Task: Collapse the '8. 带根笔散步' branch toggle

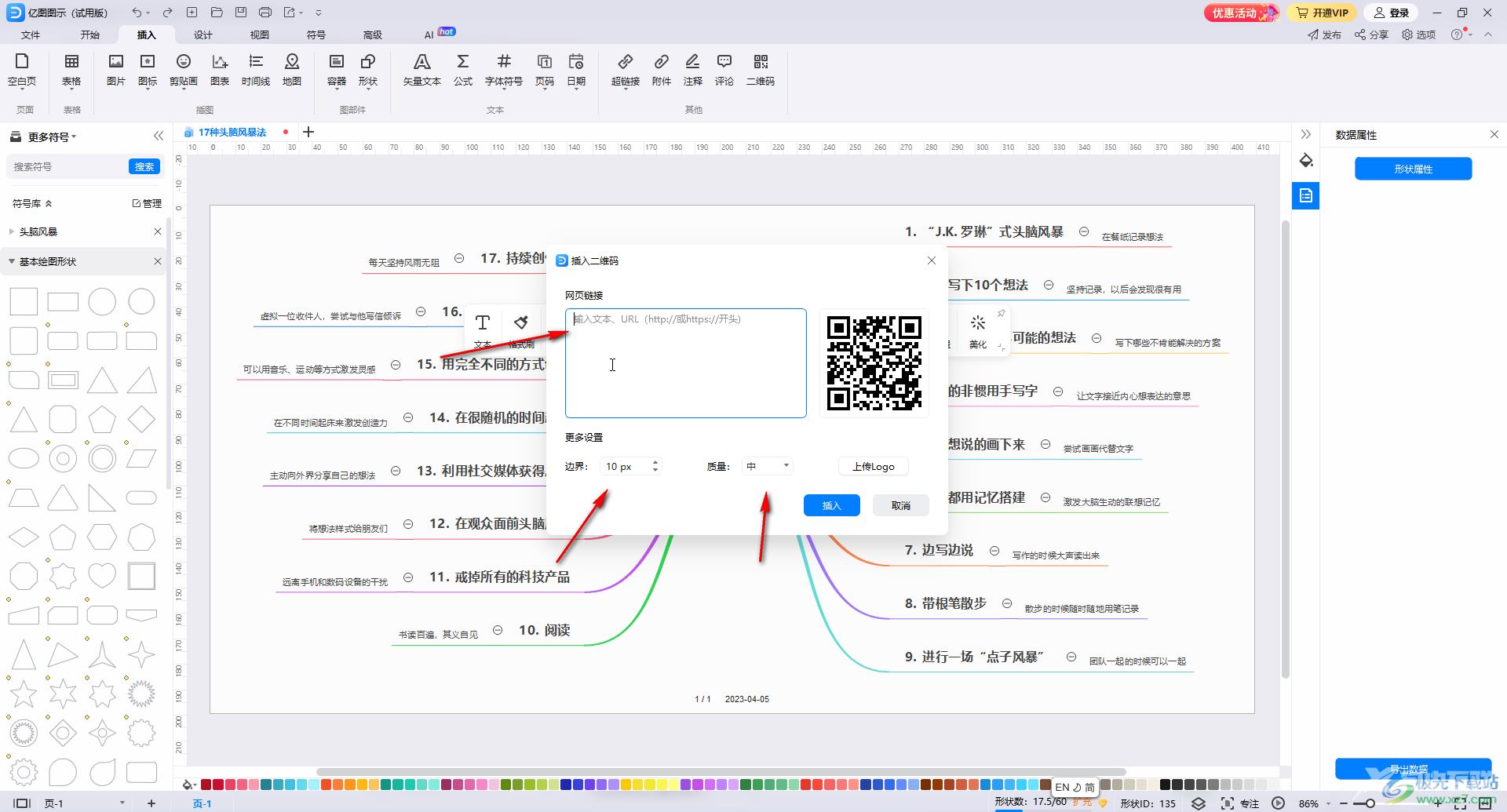Action: click(1007, 603)
